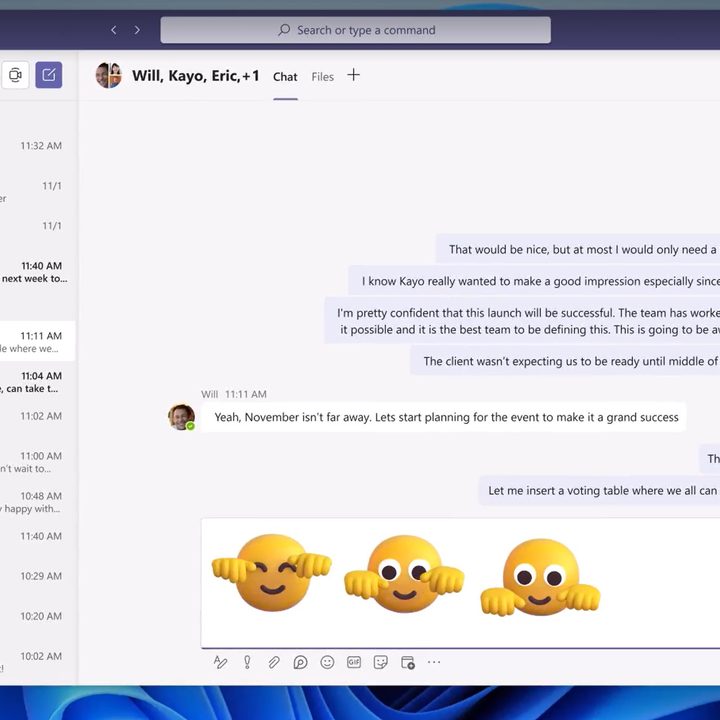Set delivery options exclamation icon

[x=247, y=662]
